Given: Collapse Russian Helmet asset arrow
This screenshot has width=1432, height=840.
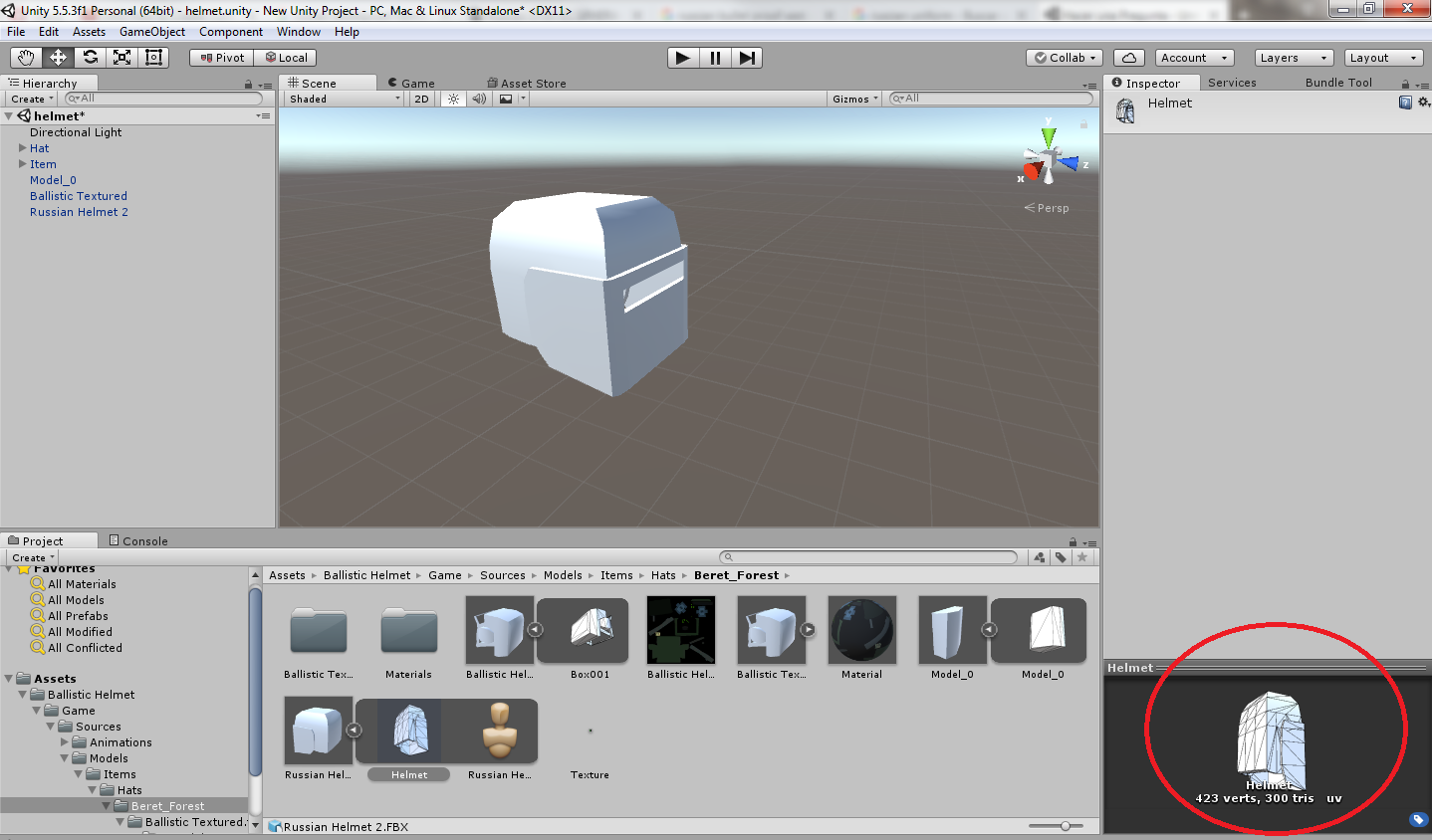Looking at the screenshot, I should tap(354, 730).
